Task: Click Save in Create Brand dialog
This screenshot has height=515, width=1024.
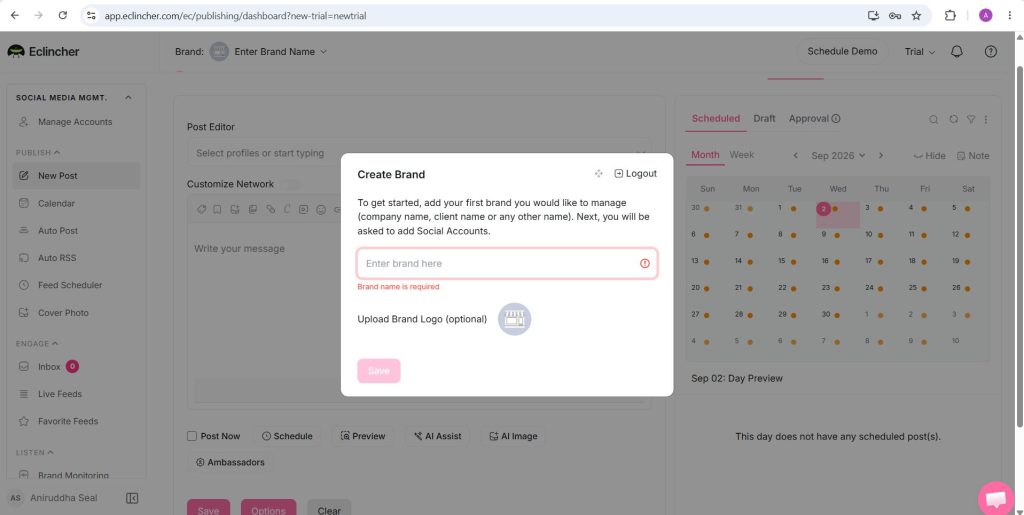Action: point(379,371)
